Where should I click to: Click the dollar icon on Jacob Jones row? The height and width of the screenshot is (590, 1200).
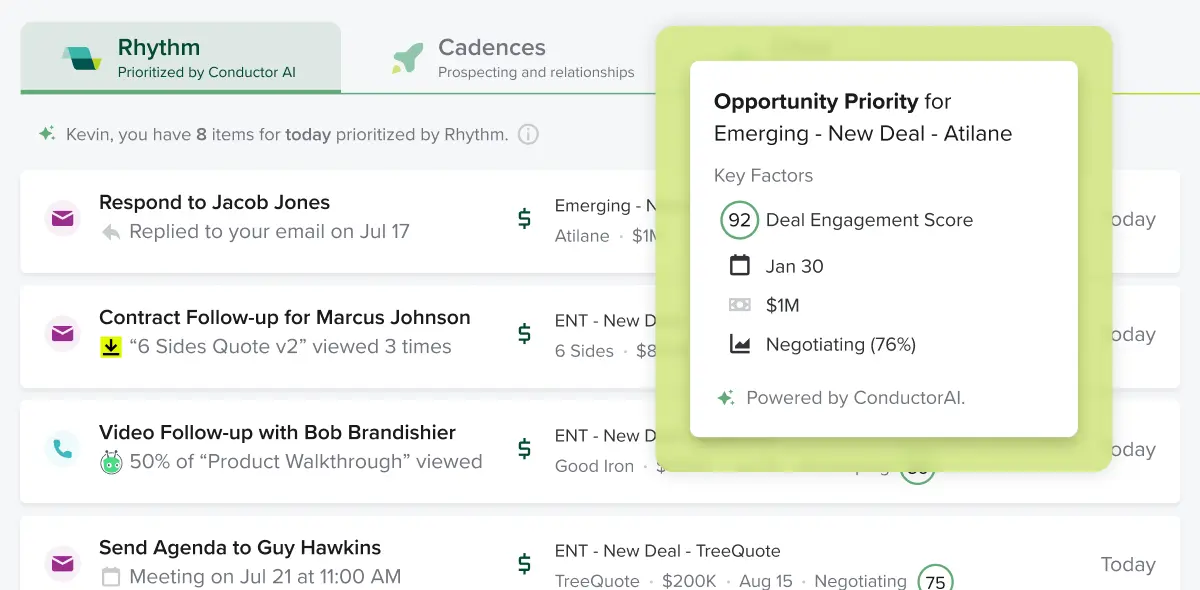point(524,219)
